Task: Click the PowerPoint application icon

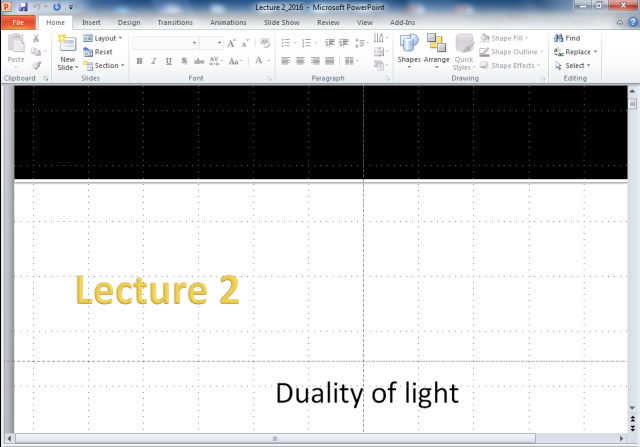Action: coord(7,7)
